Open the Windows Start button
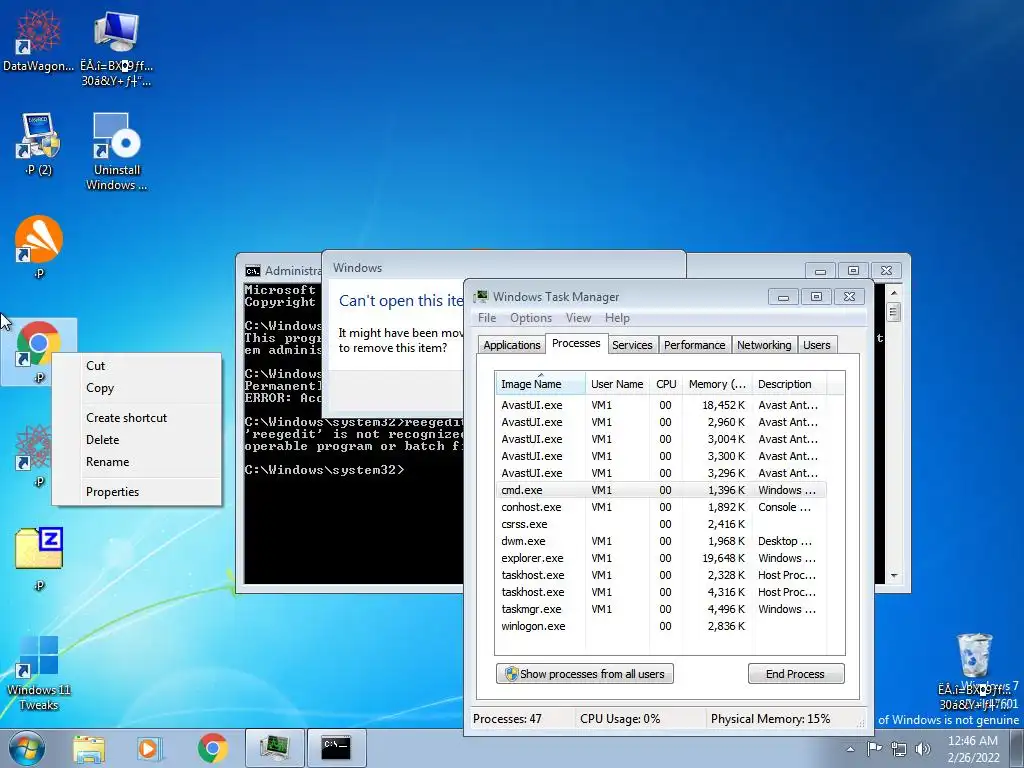 pyautogui.click(x=27, y=748)
